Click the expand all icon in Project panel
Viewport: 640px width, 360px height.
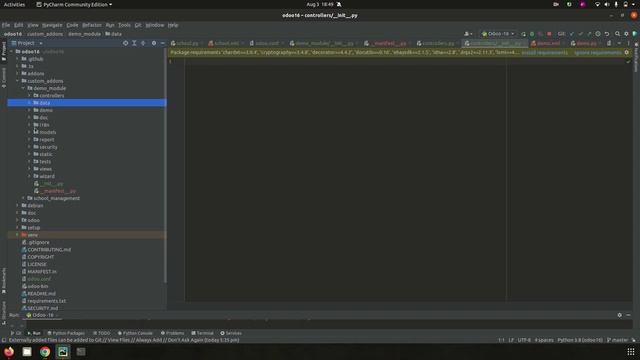tap(134, 43)
